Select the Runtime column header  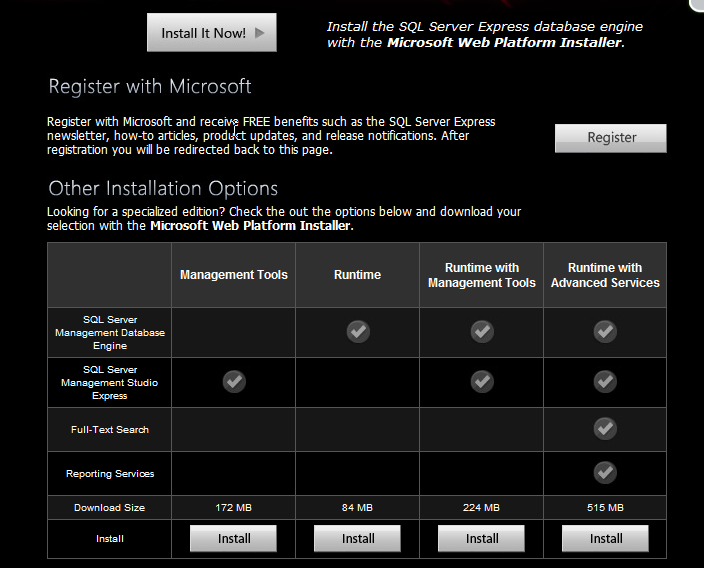(357, 275)
